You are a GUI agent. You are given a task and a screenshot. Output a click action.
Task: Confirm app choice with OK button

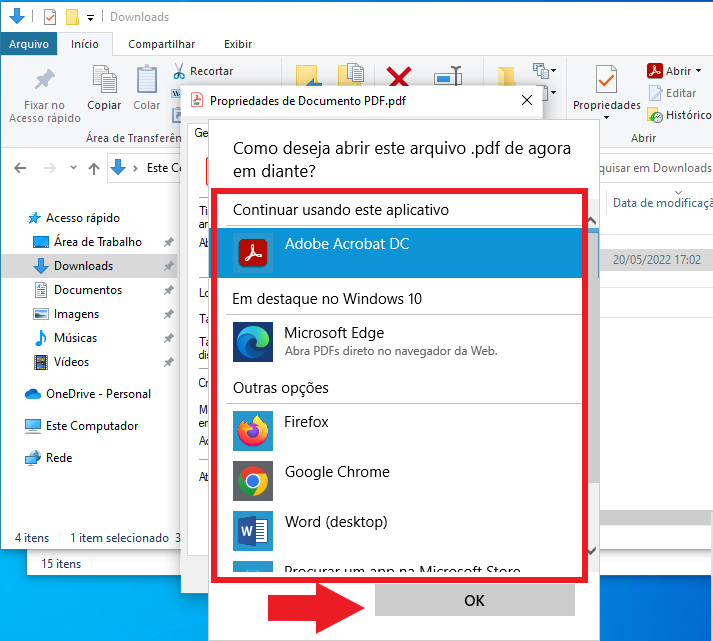pyautogui.click(x=475, y=601)
